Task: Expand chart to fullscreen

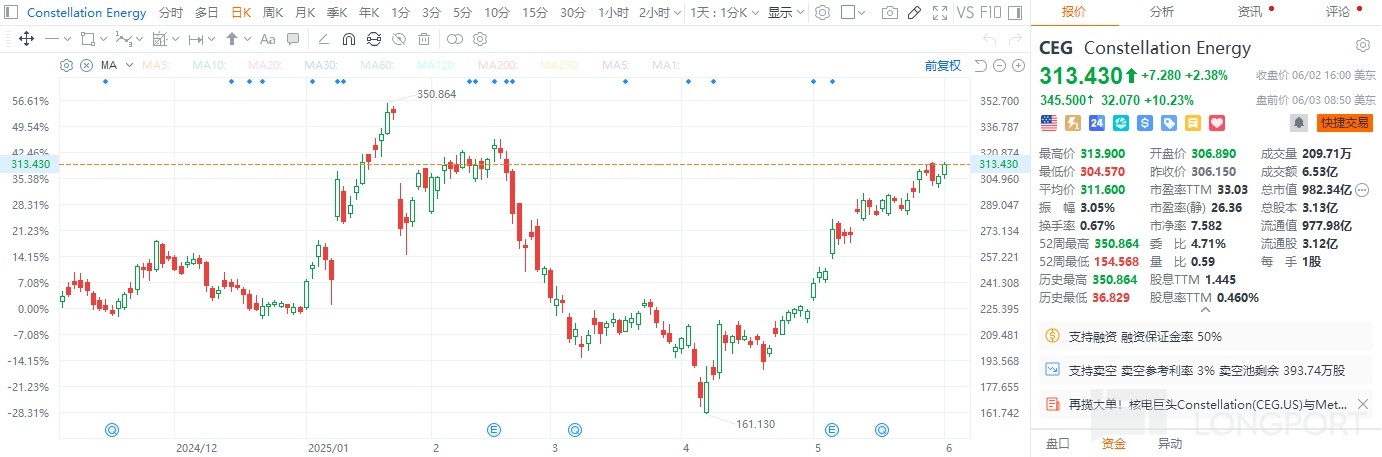Action: [940, 13]
